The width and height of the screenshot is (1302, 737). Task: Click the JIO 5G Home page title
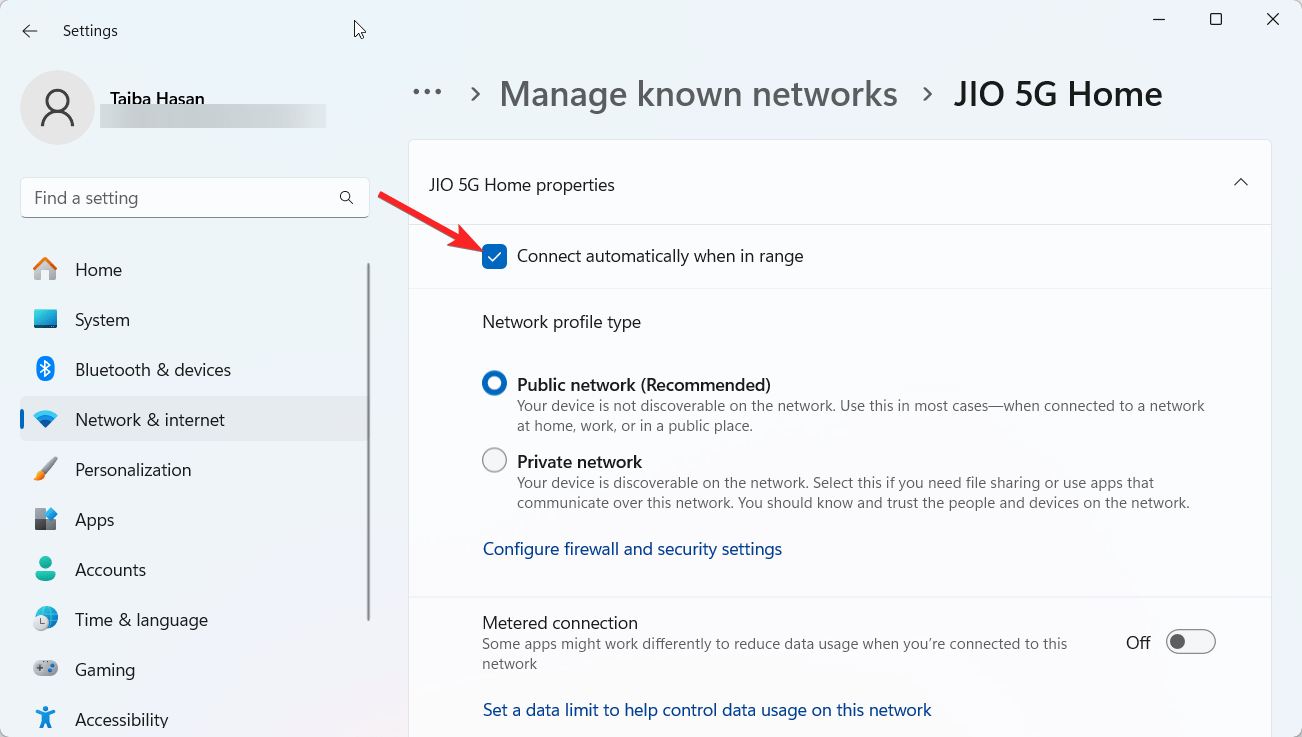point(1058,94)
